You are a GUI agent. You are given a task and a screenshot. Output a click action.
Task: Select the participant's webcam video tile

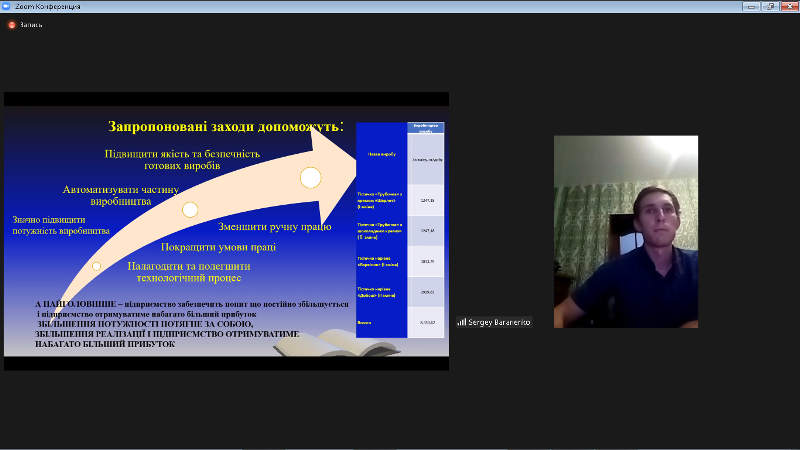click(x=626, y=232)
